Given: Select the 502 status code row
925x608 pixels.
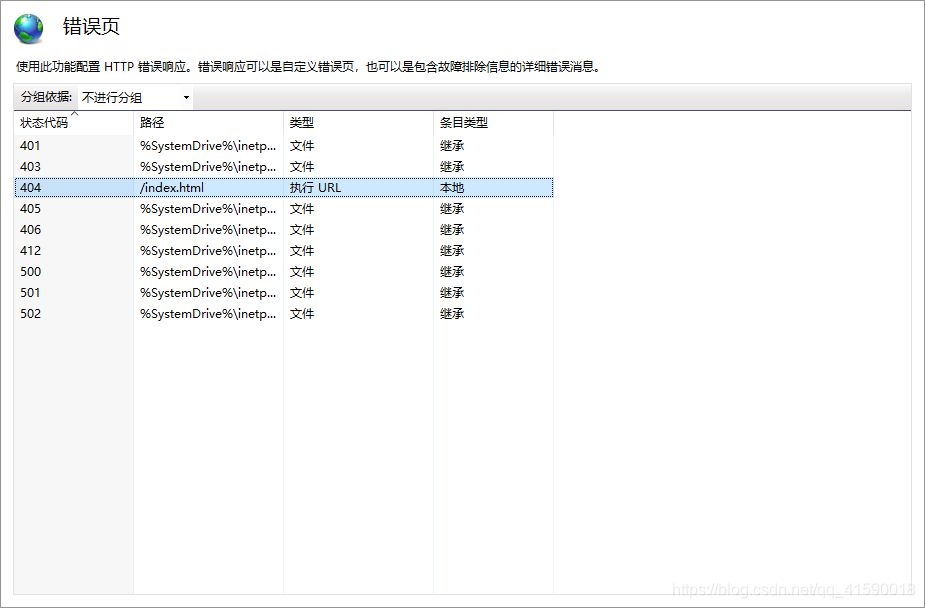Looking at the screenshot, I should tap(284, 314).
